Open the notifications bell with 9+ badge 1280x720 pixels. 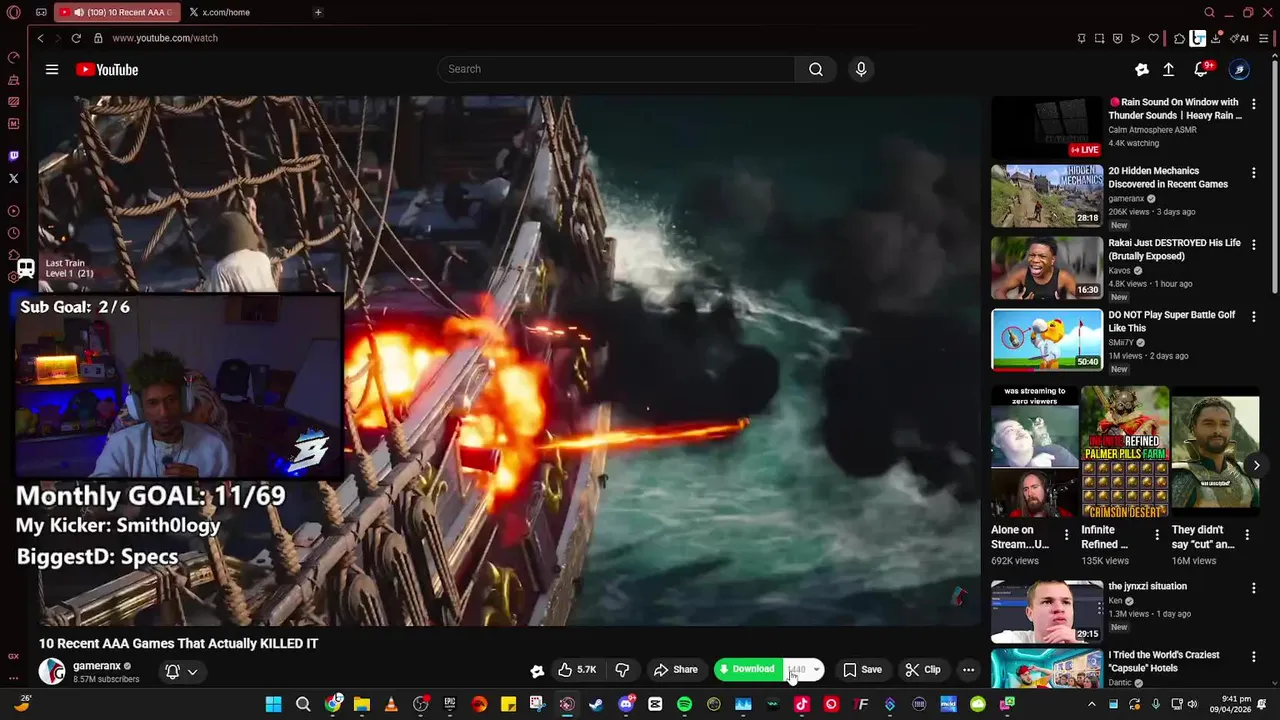tap(1201, 69)
